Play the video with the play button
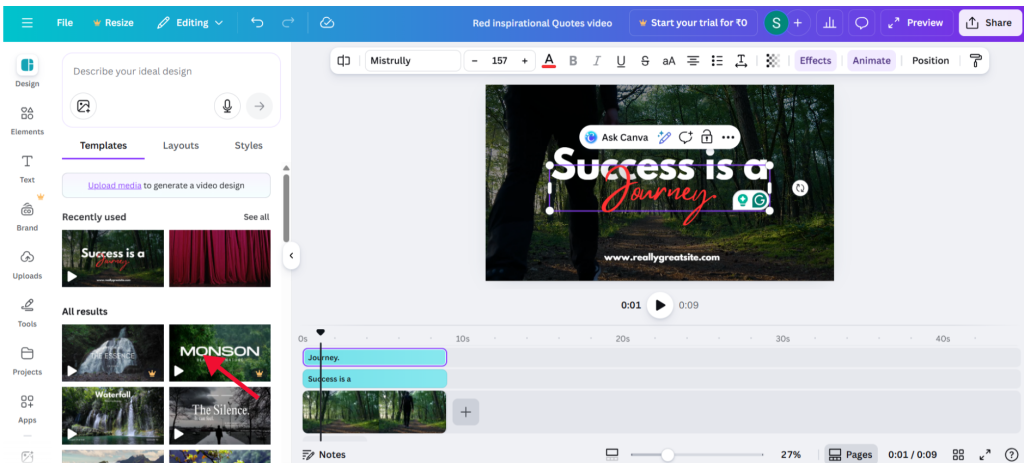Screen dimensions: 1024x463 point(660,305)
